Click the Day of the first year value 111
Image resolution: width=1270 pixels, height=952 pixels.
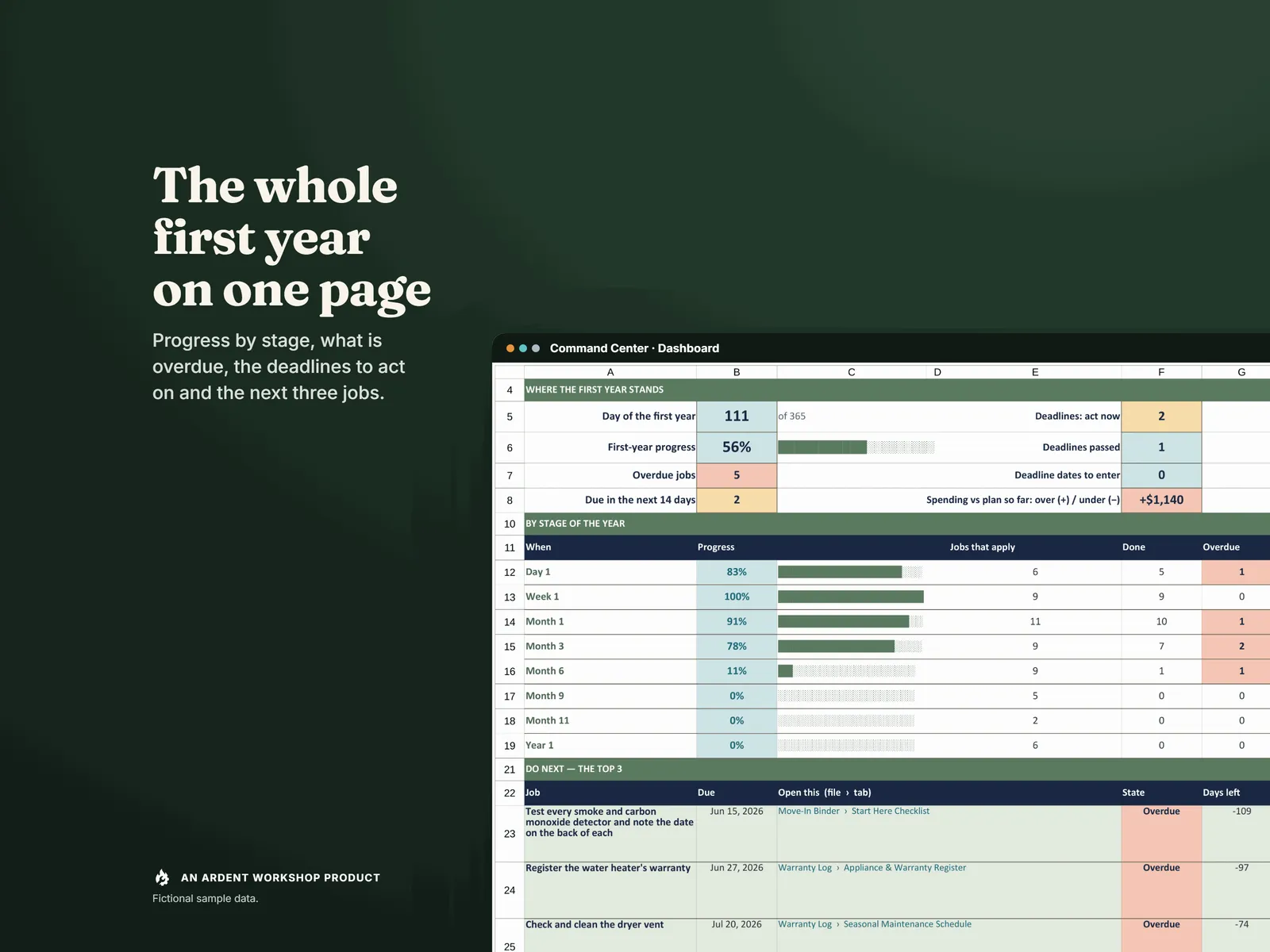(737, 416)
